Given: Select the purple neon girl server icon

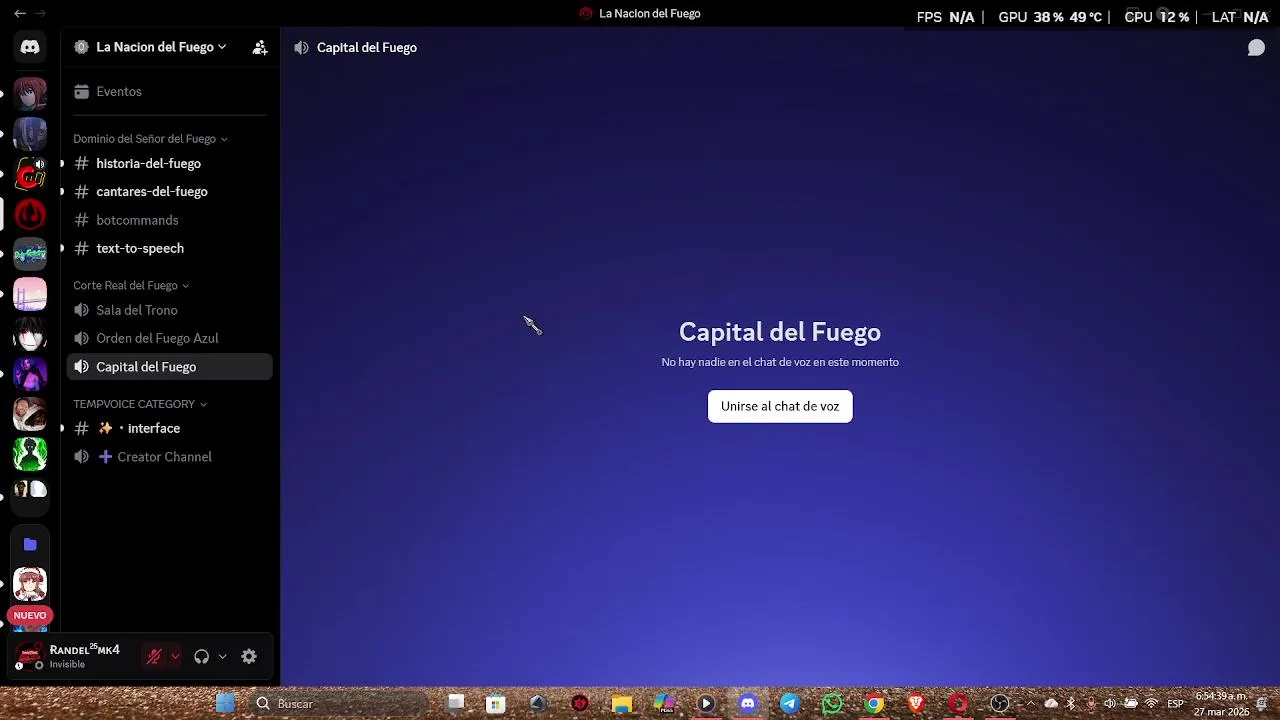Looking at the screenshot, I should 30,374.
